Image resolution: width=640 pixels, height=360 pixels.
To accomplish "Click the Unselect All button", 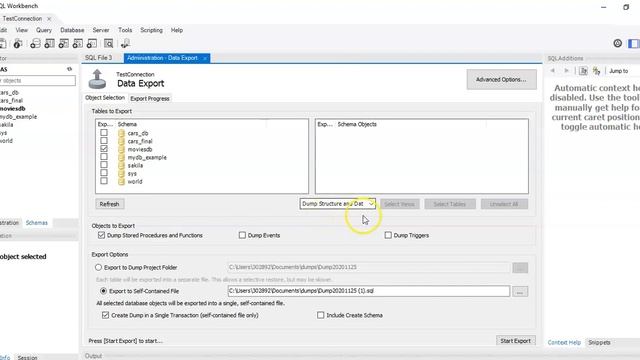I will click(504, 204).
